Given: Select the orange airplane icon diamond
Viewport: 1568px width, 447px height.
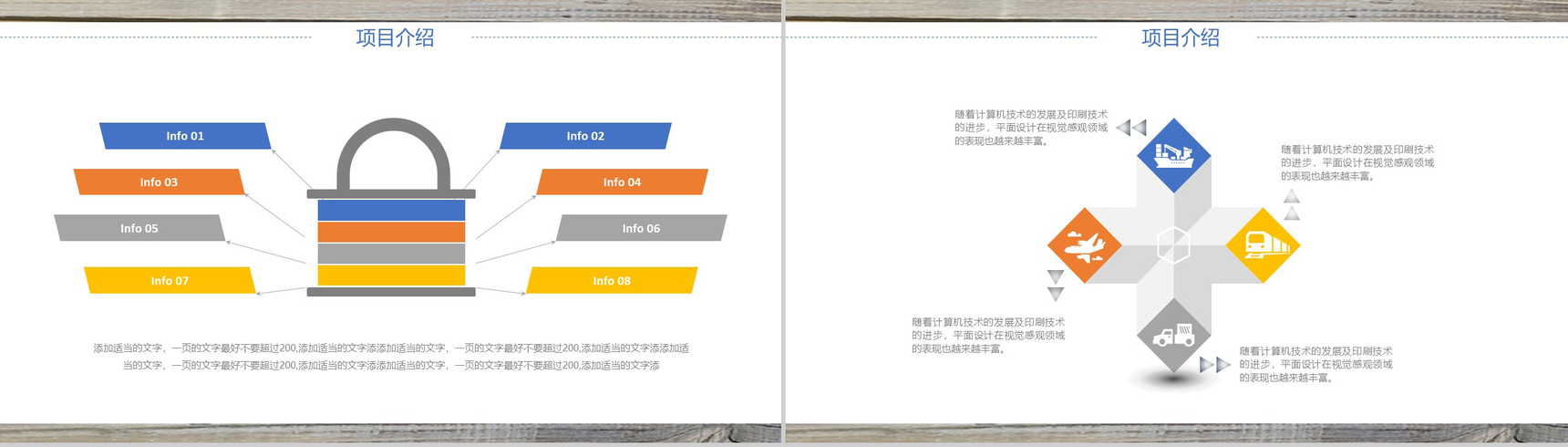Looking at the screenshot, I should [x=1084, y=245].
